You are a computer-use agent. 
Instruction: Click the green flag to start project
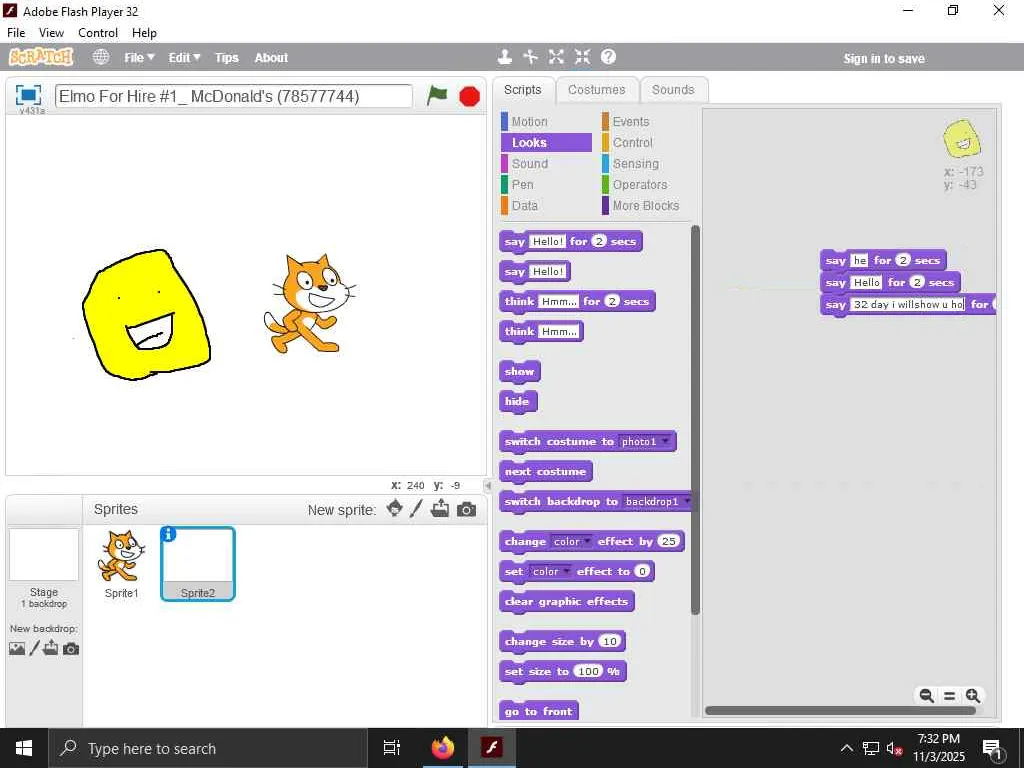pos(437,96)
